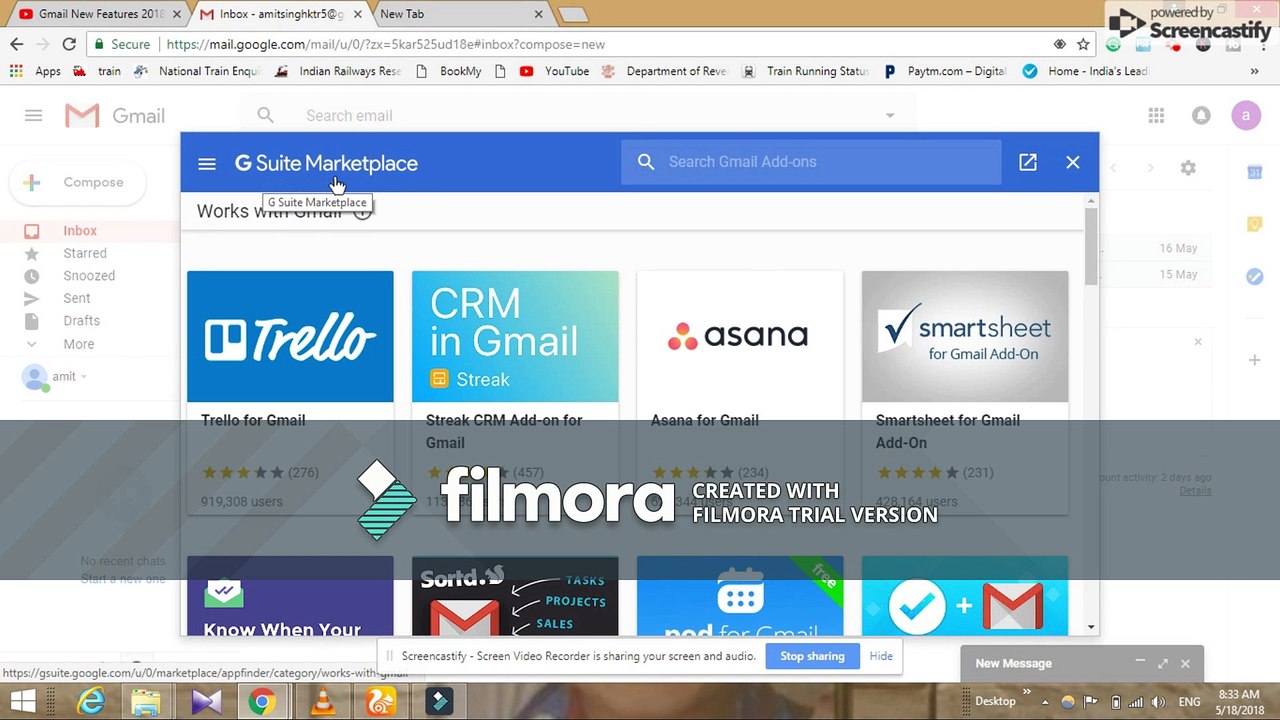The image size is (1280, 720).
Task: Open the BookMy bookmark
Action: [449, 71]
